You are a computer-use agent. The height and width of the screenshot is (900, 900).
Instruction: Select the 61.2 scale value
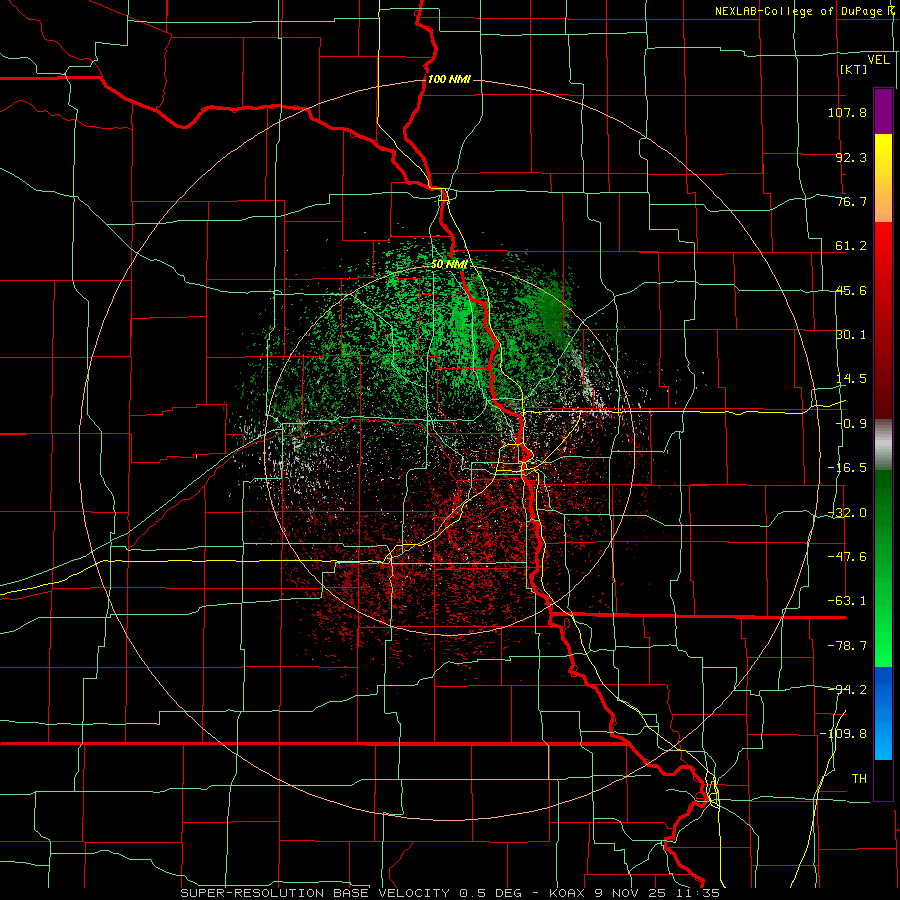(851, 246)
